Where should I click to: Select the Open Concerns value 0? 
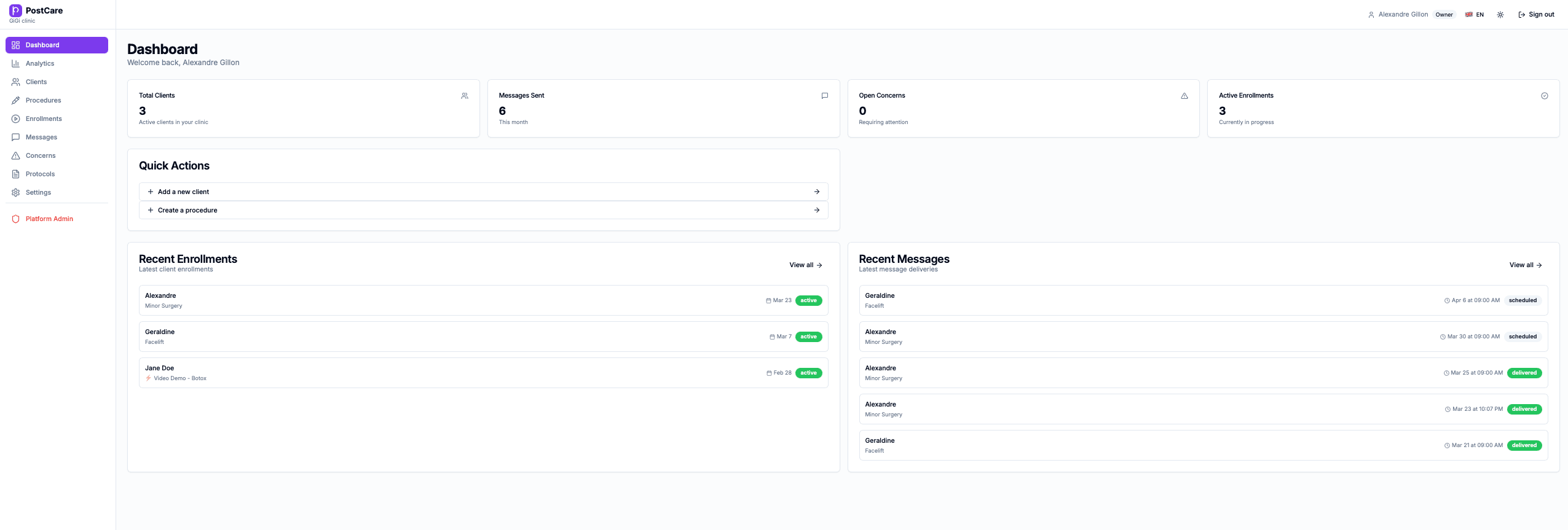click(862, 111)
